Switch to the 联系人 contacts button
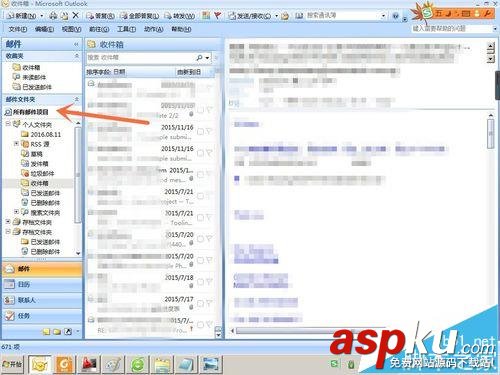Image resolution: width=500 pixels, height=375 pixels. pyautogui.click(x=42, y=300)
